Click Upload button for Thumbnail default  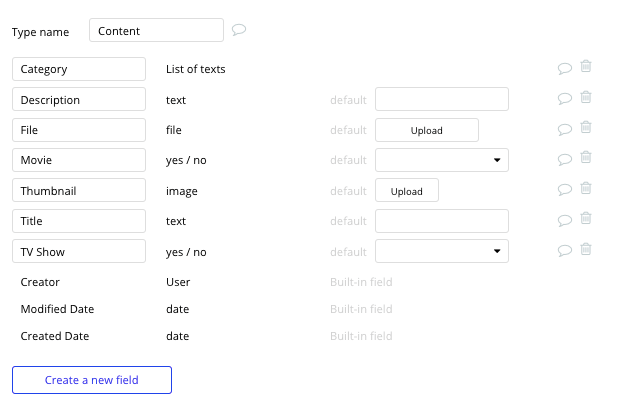point(406,191)
